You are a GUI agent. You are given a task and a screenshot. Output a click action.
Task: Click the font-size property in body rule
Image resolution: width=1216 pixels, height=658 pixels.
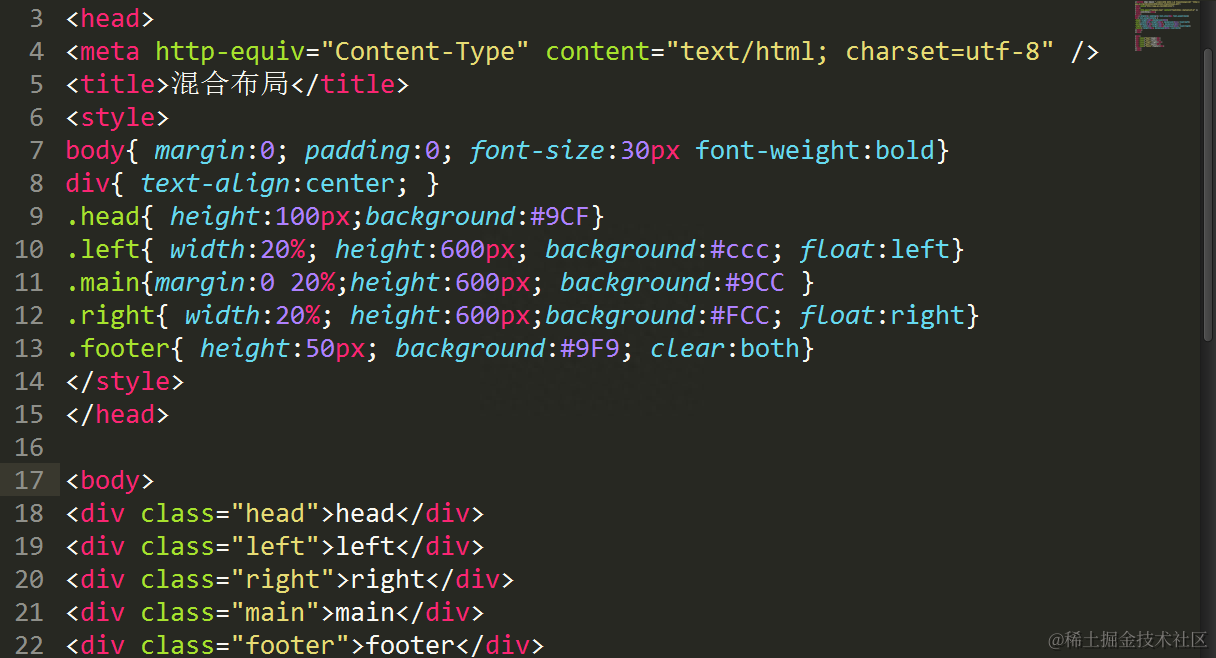[537, 150]
